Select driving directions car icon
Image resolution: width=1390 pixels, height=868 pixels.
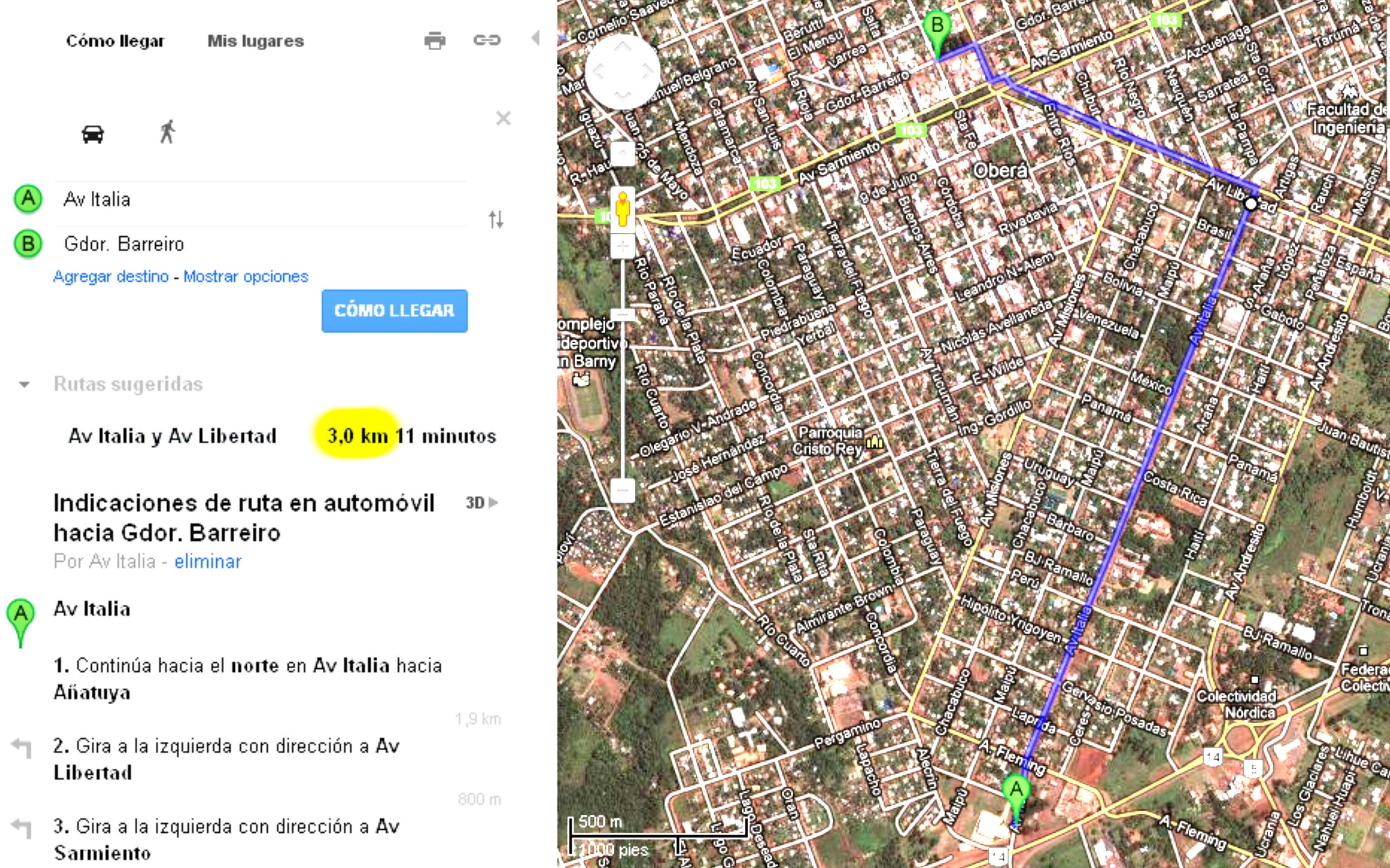coord(92,134)
